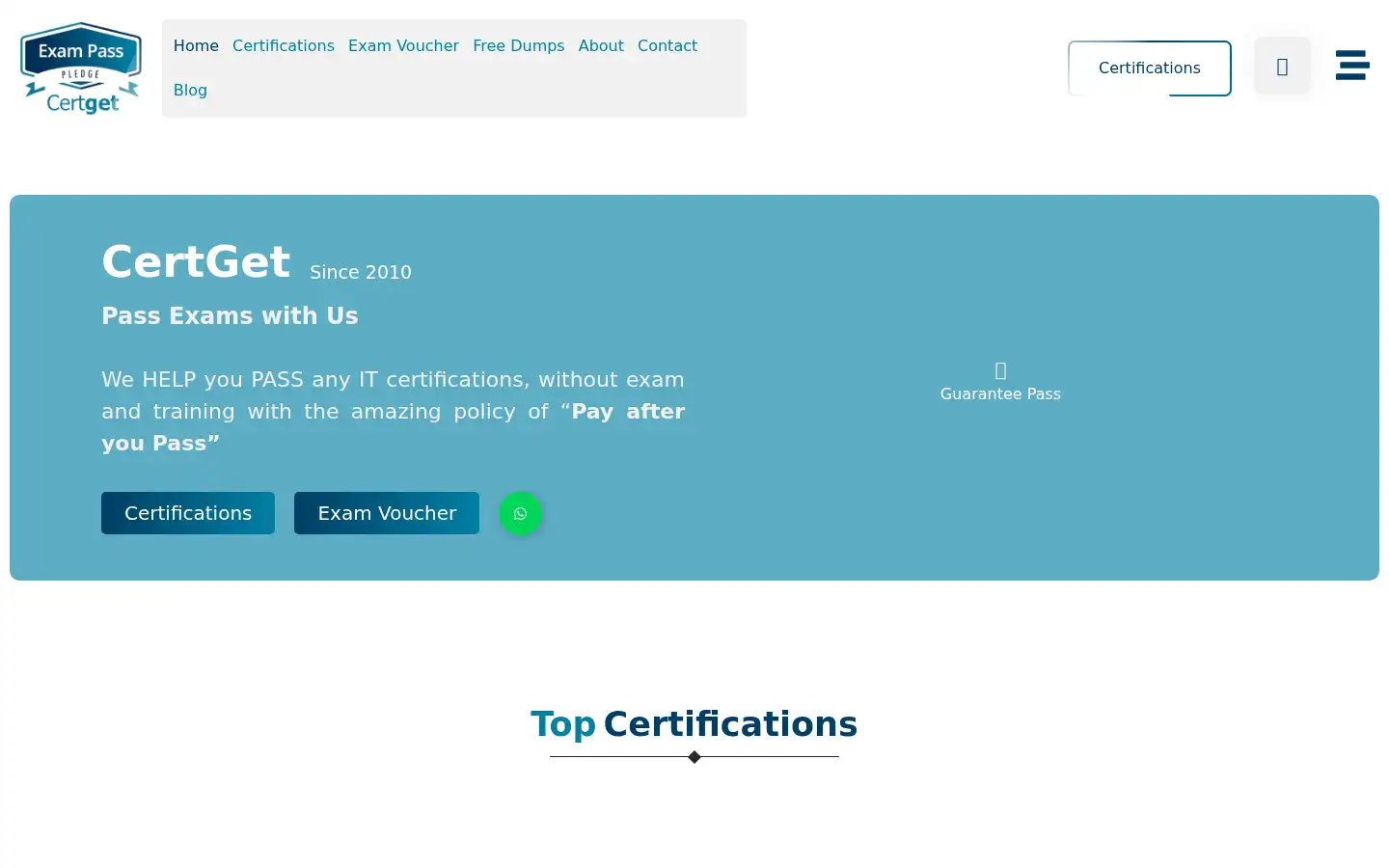Open the About page link
The width and height of the screenshot is (1389, 868).
pyautogui.click(x=601, y=45)
